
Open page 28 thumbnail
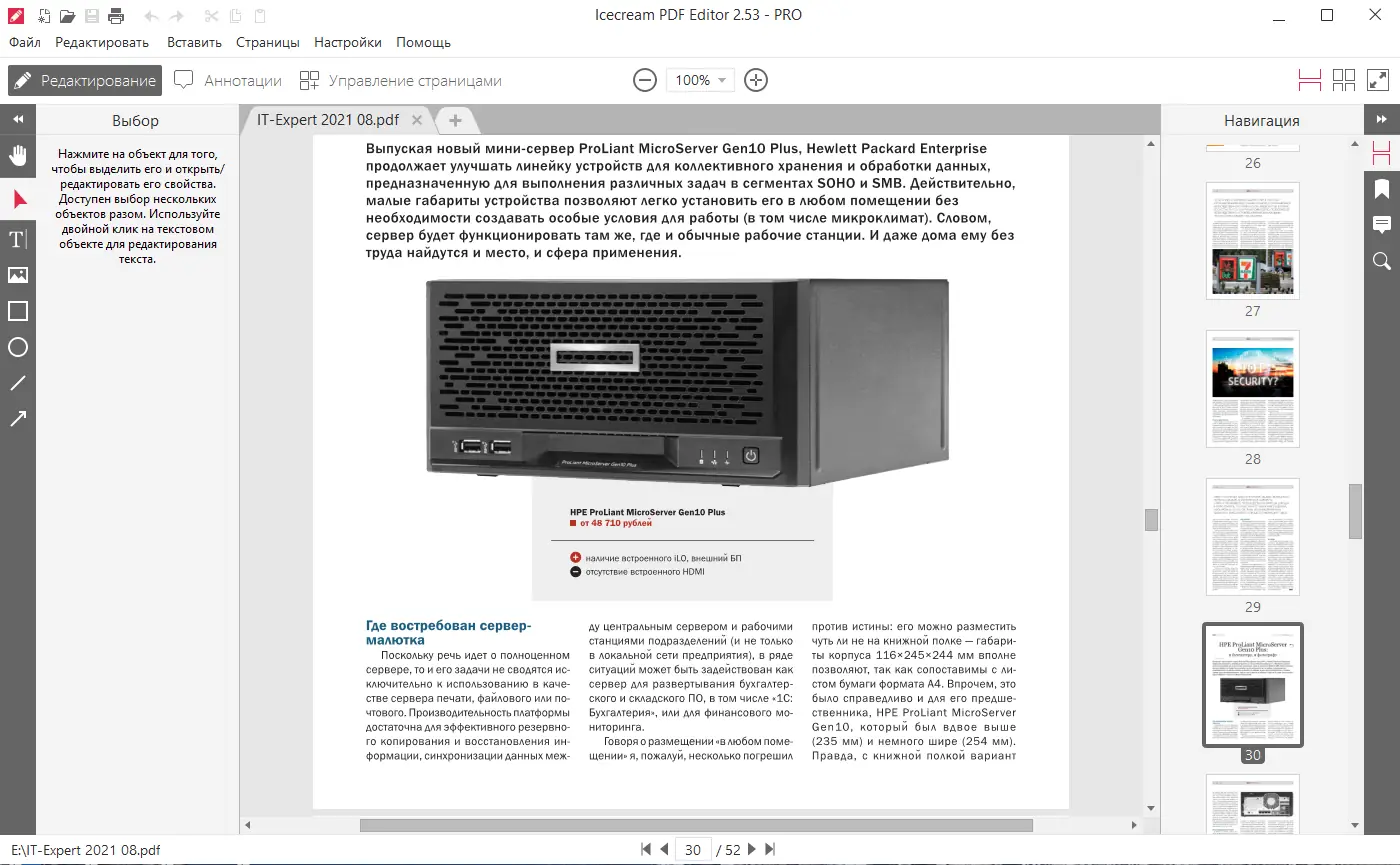click(x=1253, y=389)
